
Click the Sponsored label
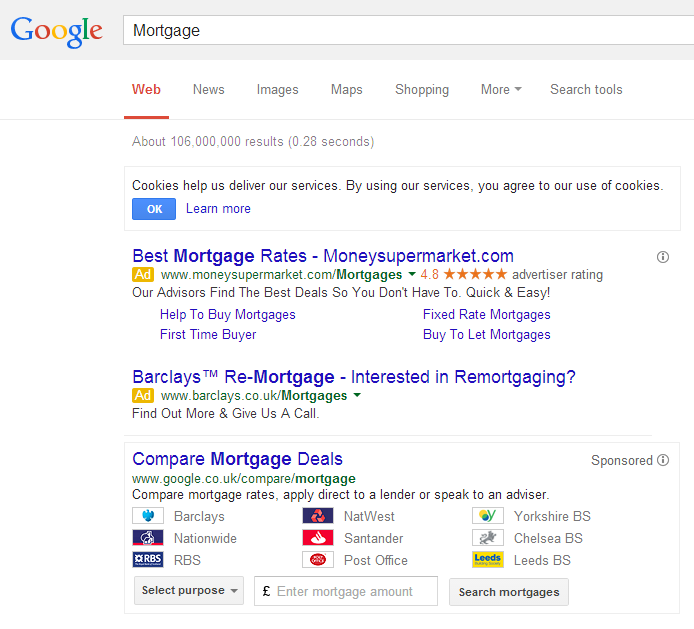coord(622,460)
